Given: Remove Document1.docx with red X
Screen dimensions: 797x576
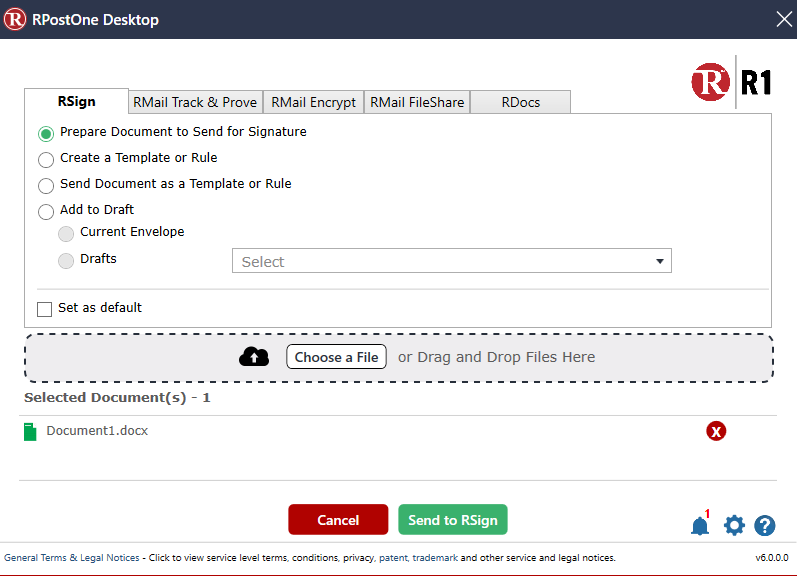Looking at the screenshot, I should [716, 431].
